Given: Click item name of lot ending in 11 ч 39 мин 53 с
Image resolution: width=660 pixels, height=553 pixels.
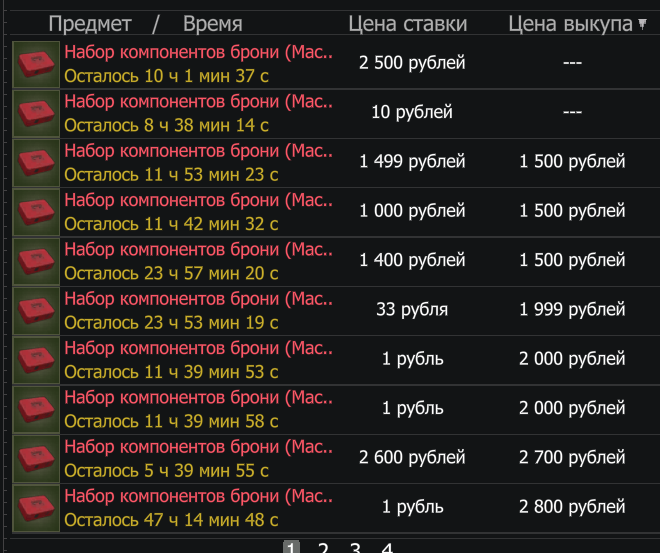Looking at the screenshot, I should 198,348.
